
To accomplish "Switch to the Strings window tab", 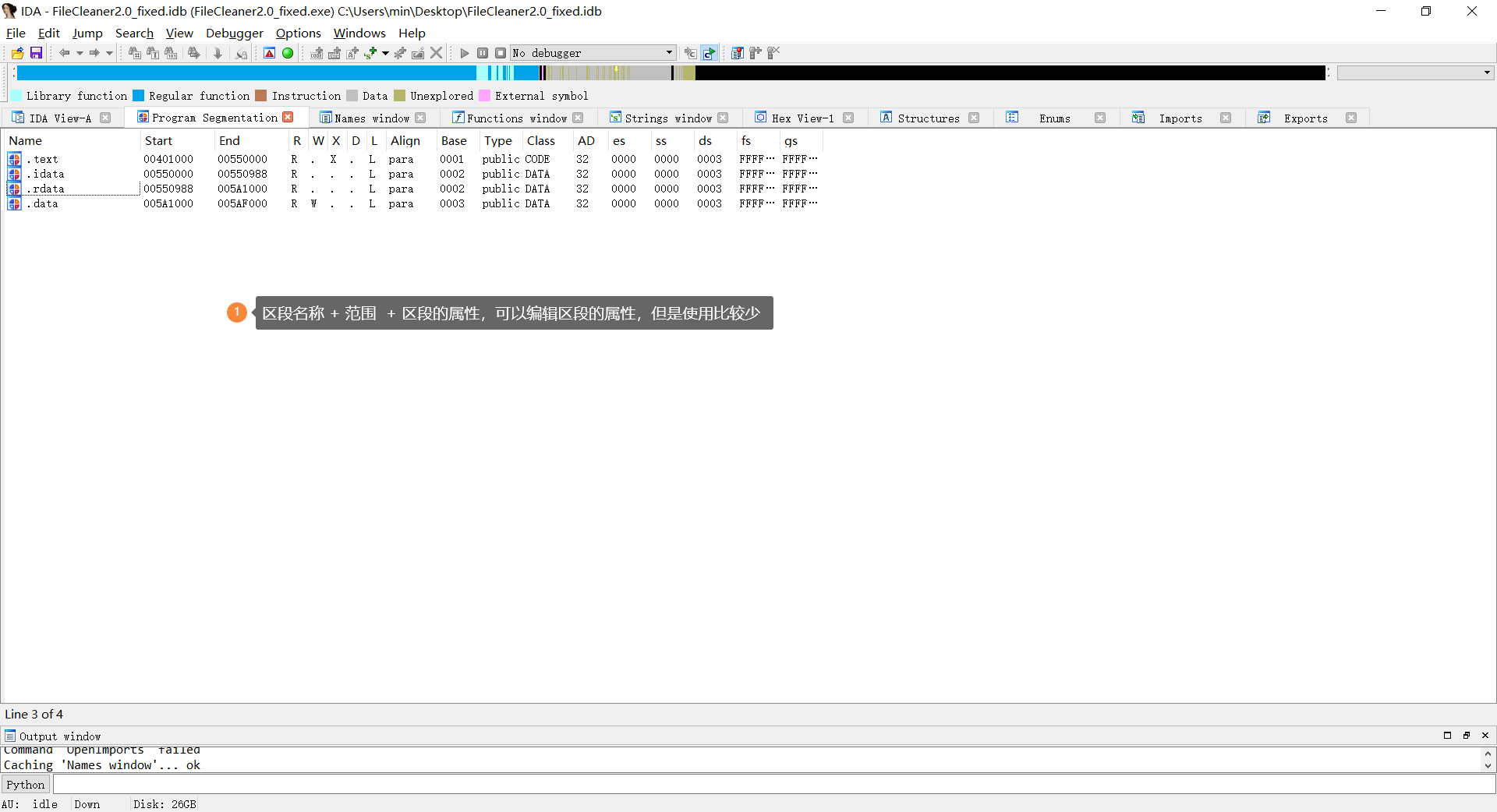I will pos(668,118).
